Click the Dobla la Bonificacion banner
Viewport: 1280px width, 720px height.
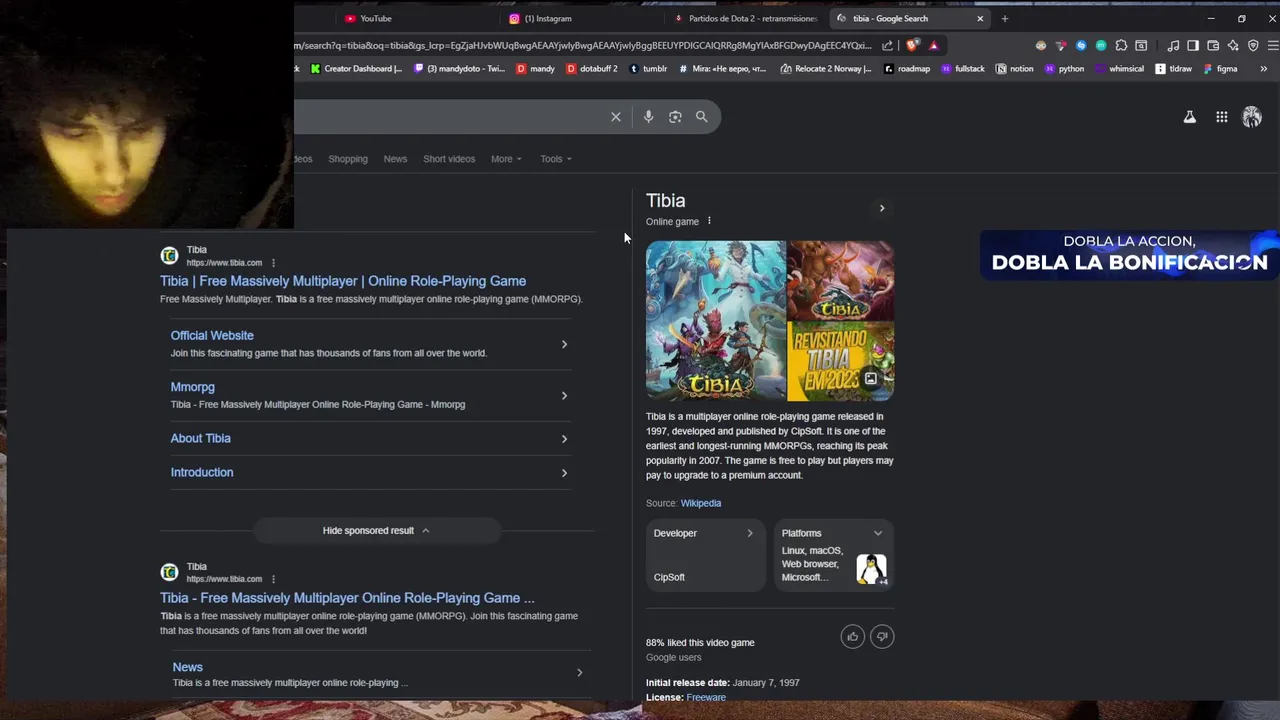(1130, 255)
